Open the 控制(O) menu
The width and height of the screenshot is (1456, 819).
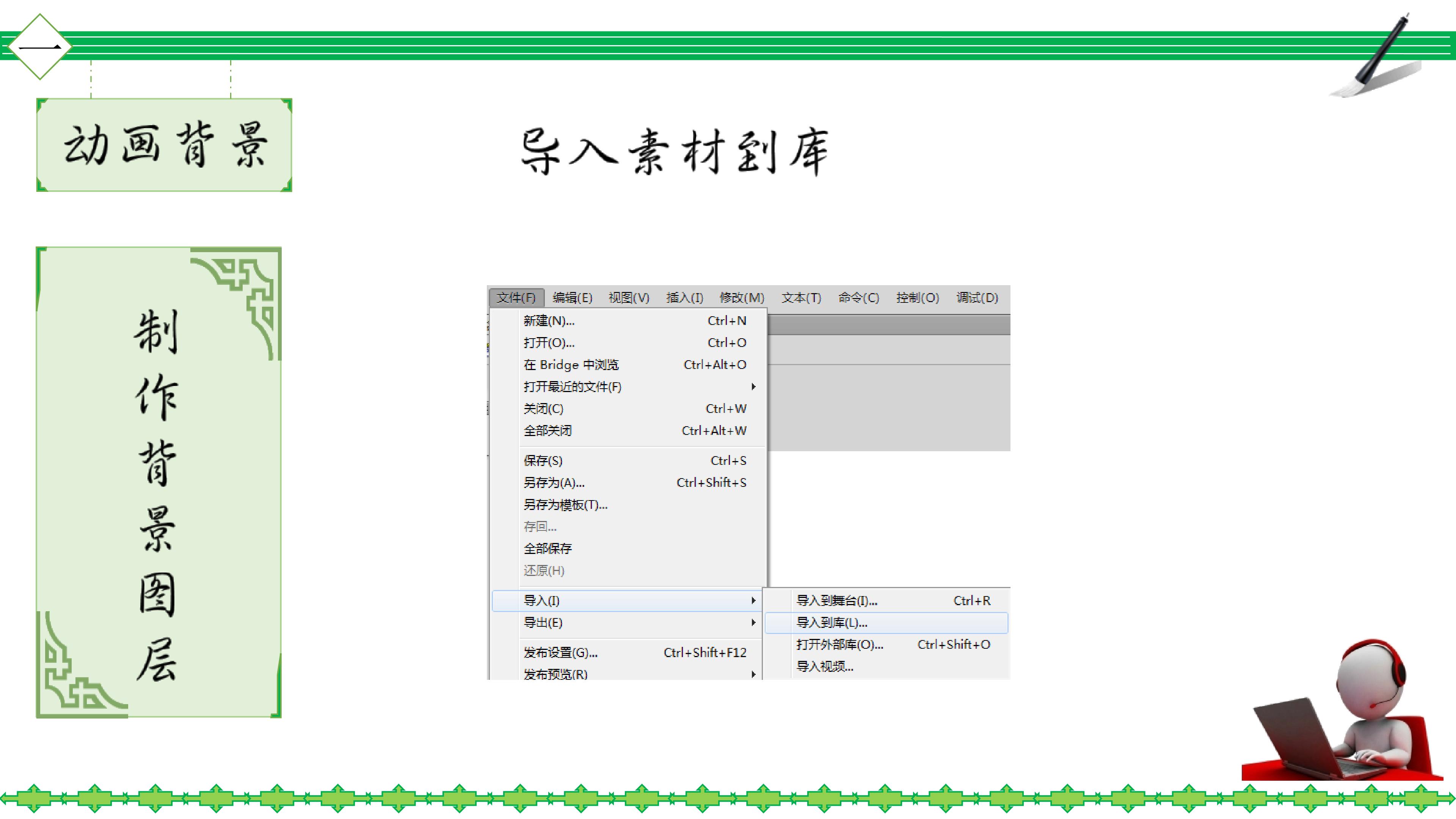(917, 297)
